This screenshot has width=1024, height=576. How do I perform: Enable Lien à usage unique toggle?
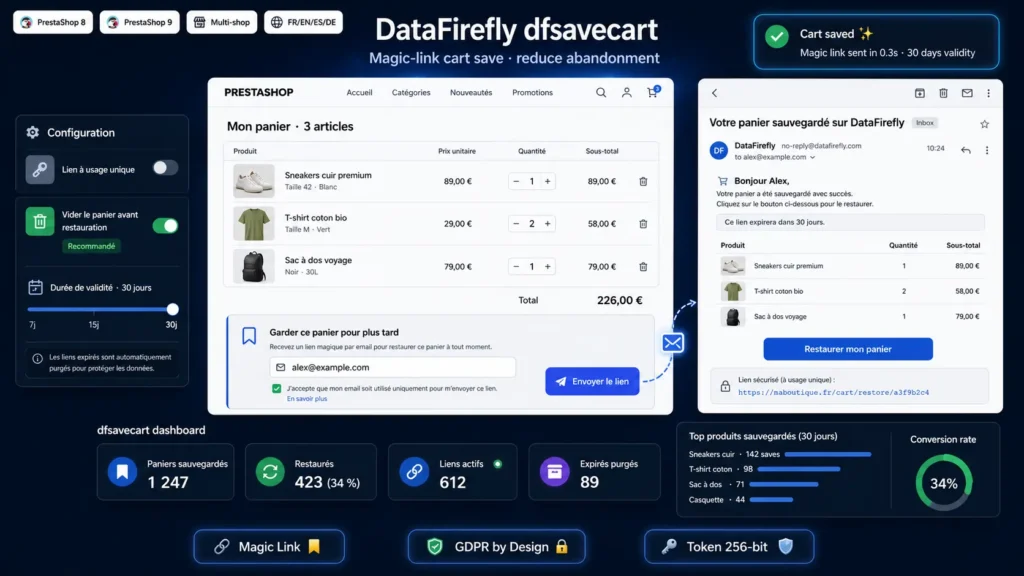pos(165,168)
